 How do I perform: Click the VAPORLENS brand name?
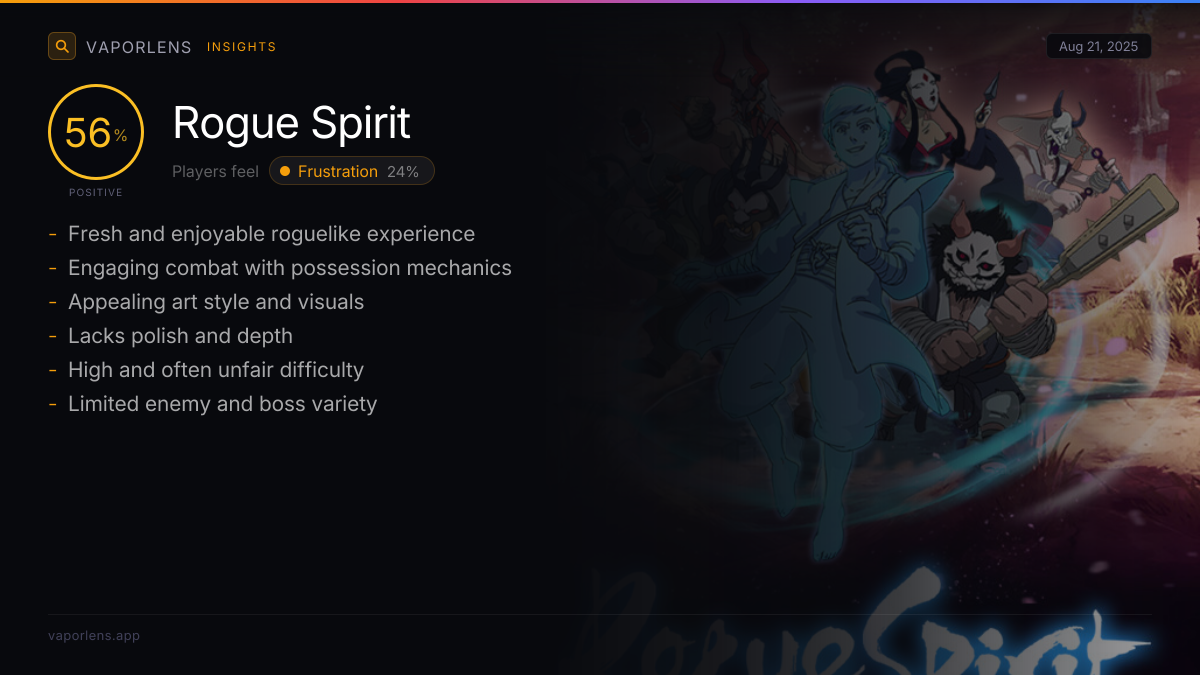[139, 47]
